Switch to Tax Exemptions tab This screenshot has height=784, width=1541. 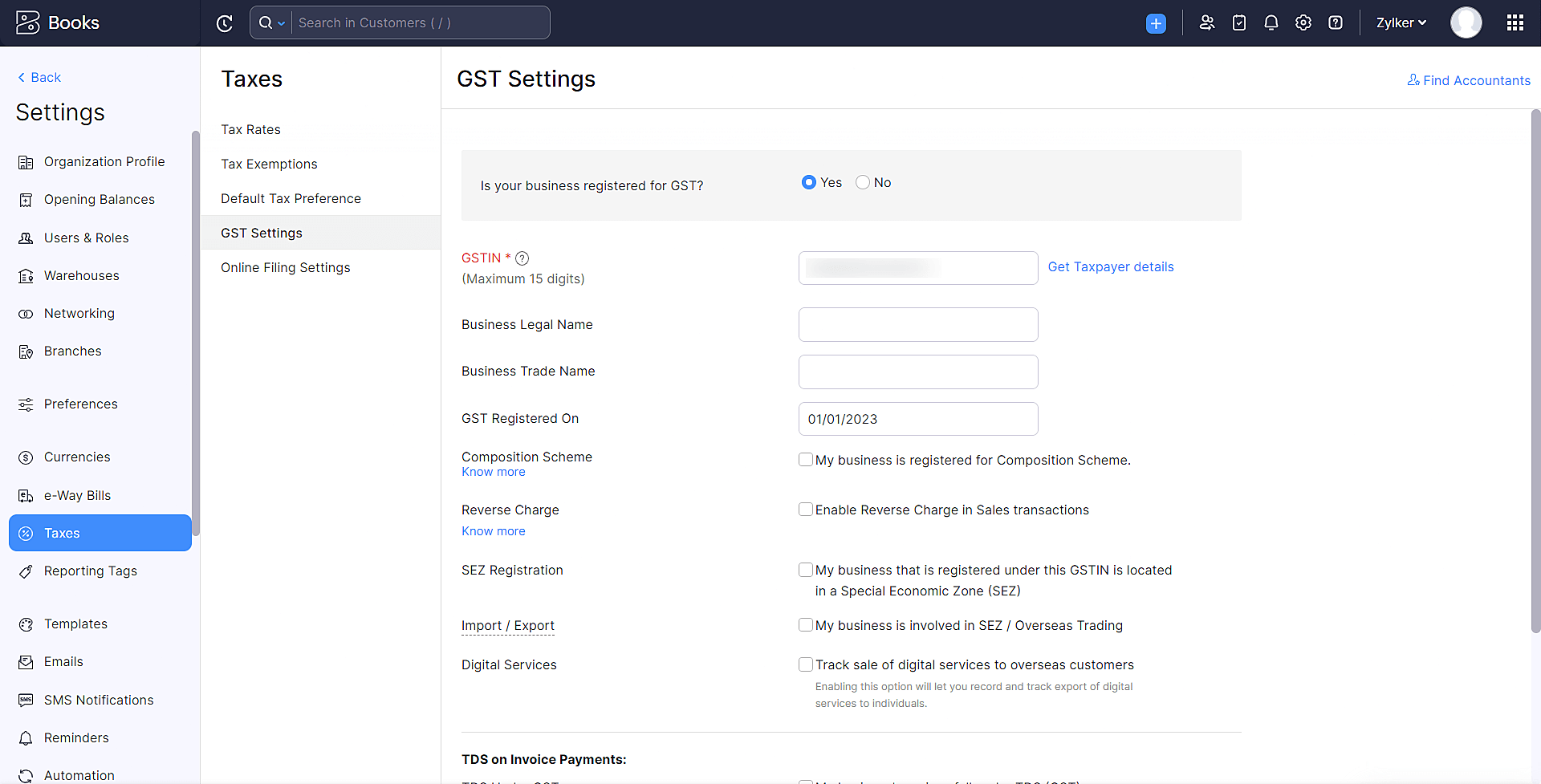coord(269,164)
